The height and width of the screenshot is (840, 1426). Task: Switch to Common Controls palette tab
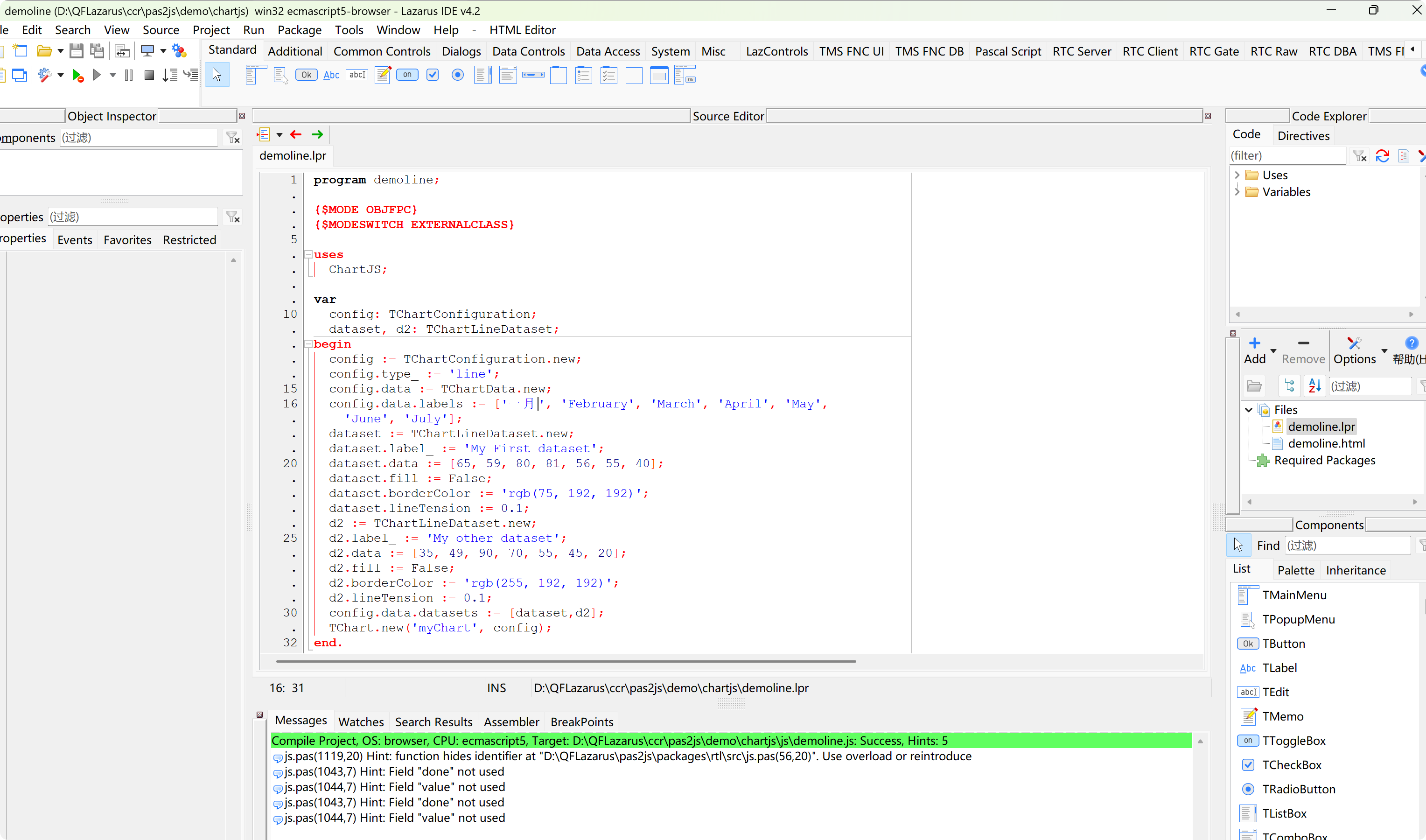(x=381, y=51)
